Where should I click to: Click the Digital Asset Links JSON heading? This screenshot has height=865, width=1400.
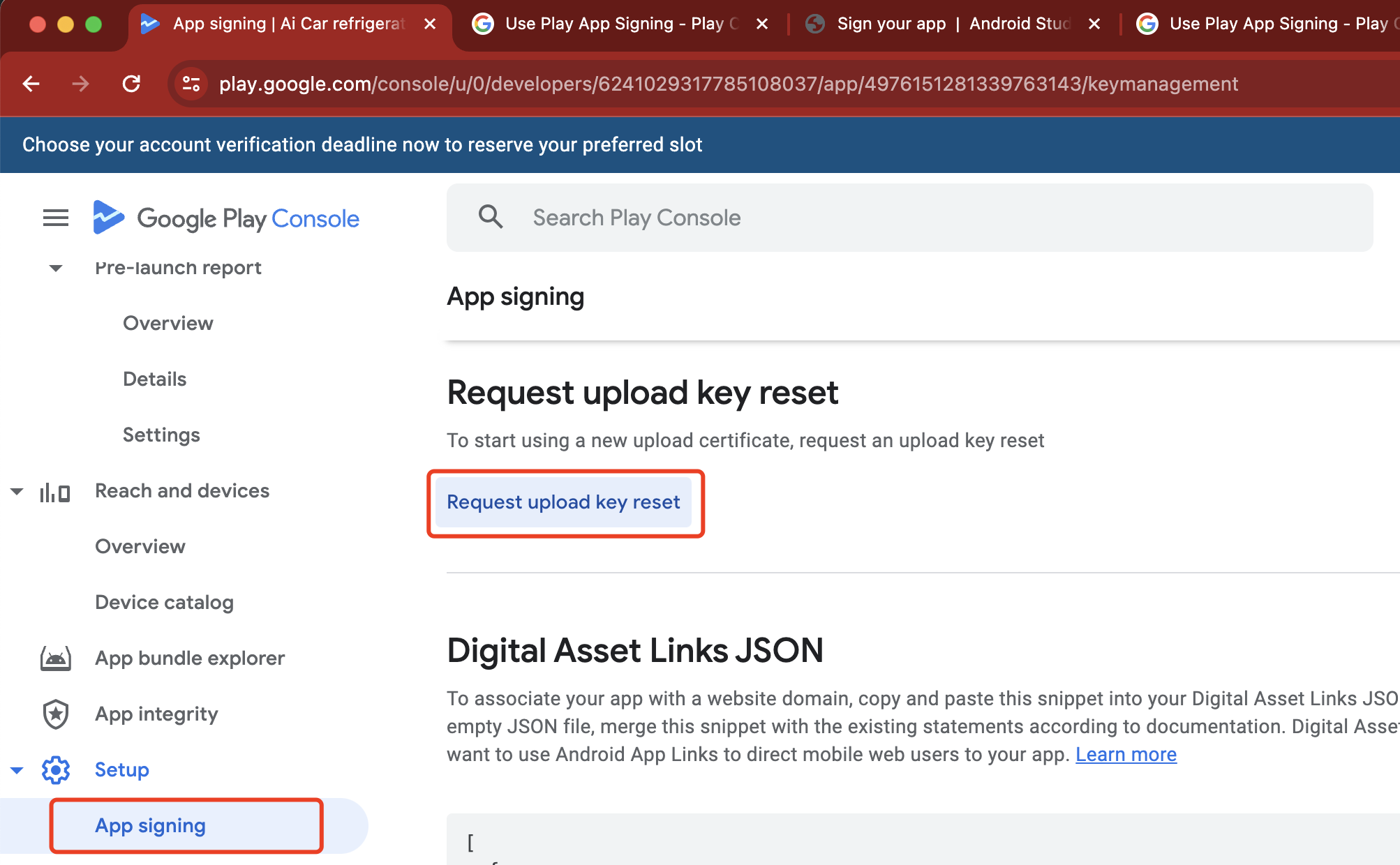(635, 651)
